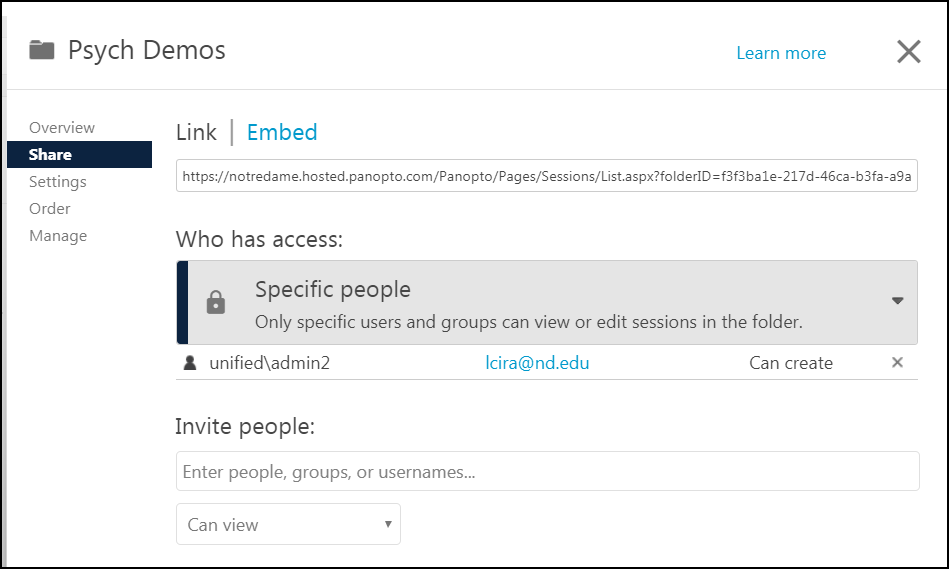
Task: Open the Learn more link
Action: [x=781, y=53]
